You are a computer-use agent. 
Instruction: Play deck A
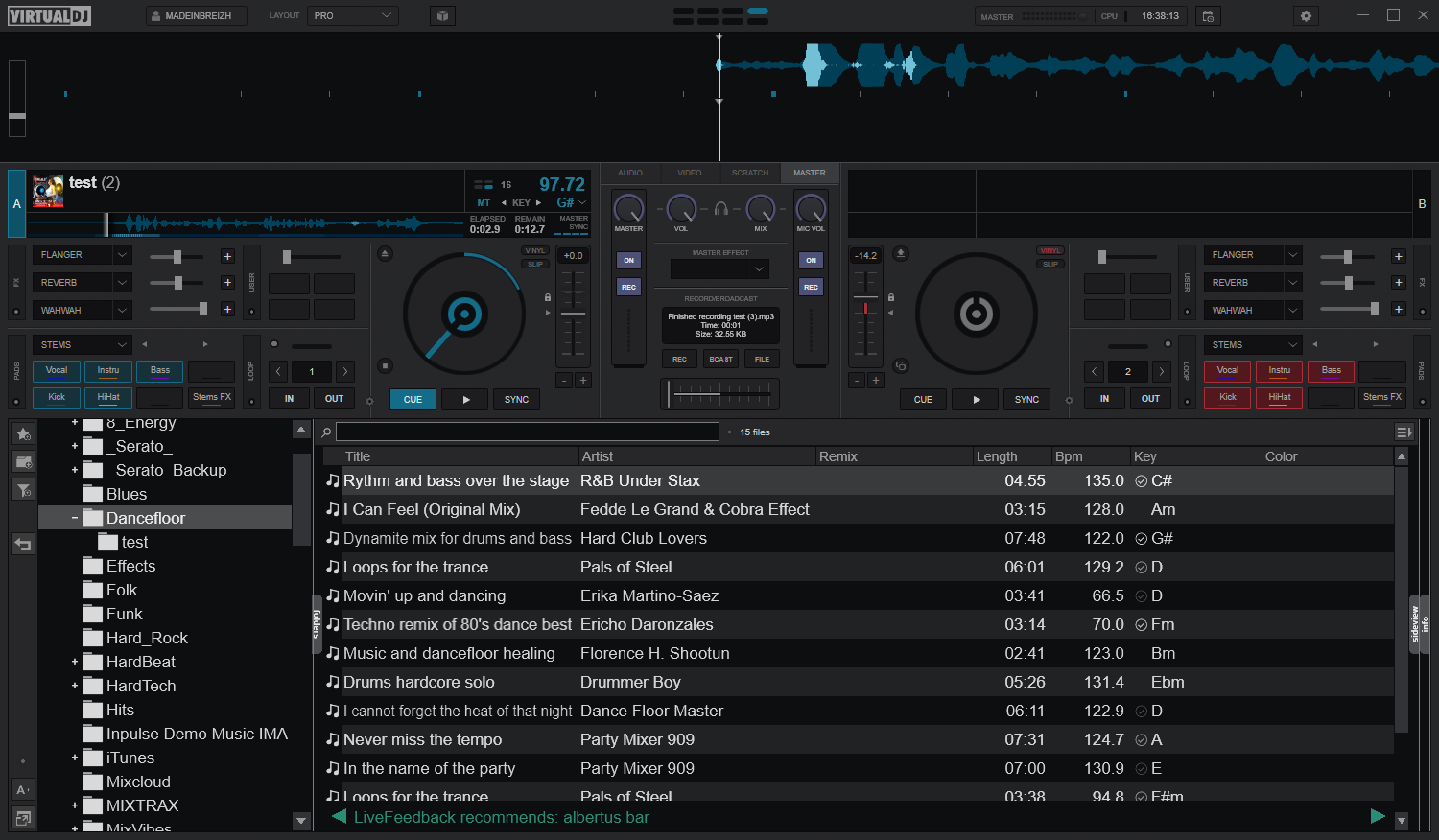tap(466, 400)
